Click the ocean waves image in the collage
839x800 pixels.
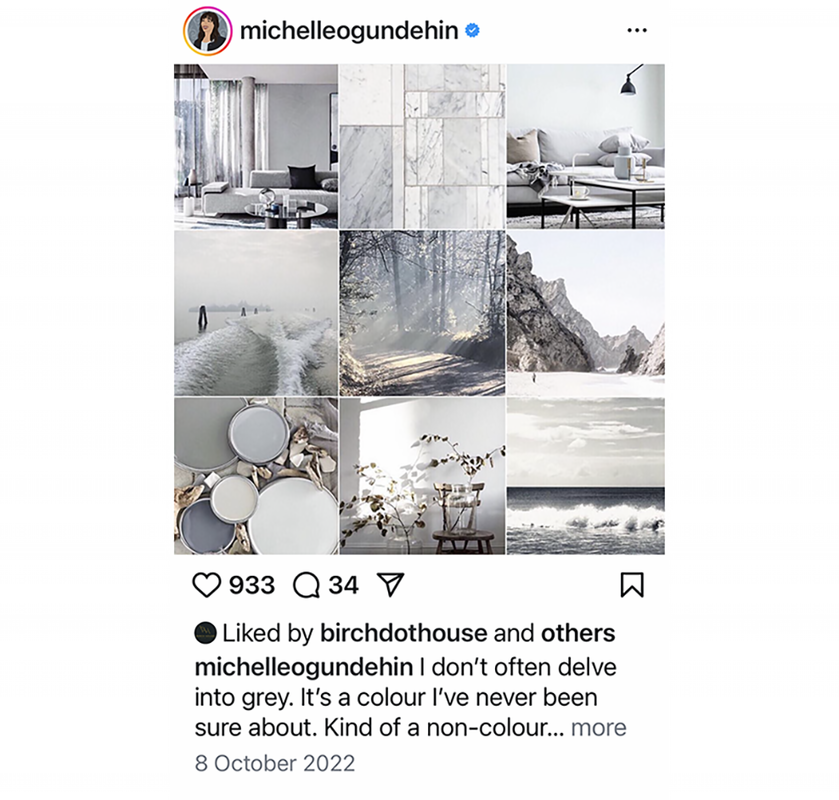[586, 476]
